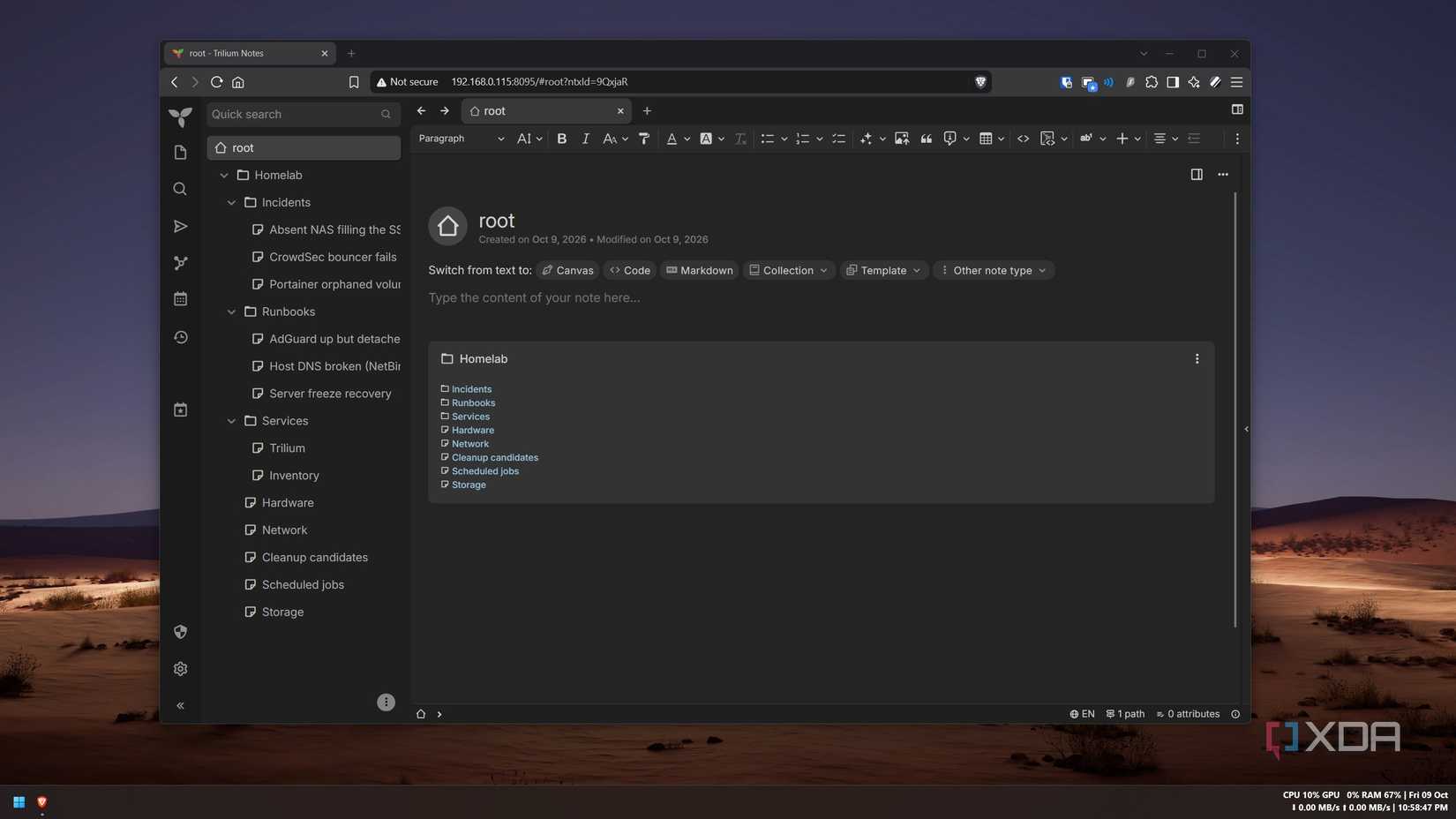Open the Windows Start button on taskbar

pyautogui.click(x=19, y=802)
